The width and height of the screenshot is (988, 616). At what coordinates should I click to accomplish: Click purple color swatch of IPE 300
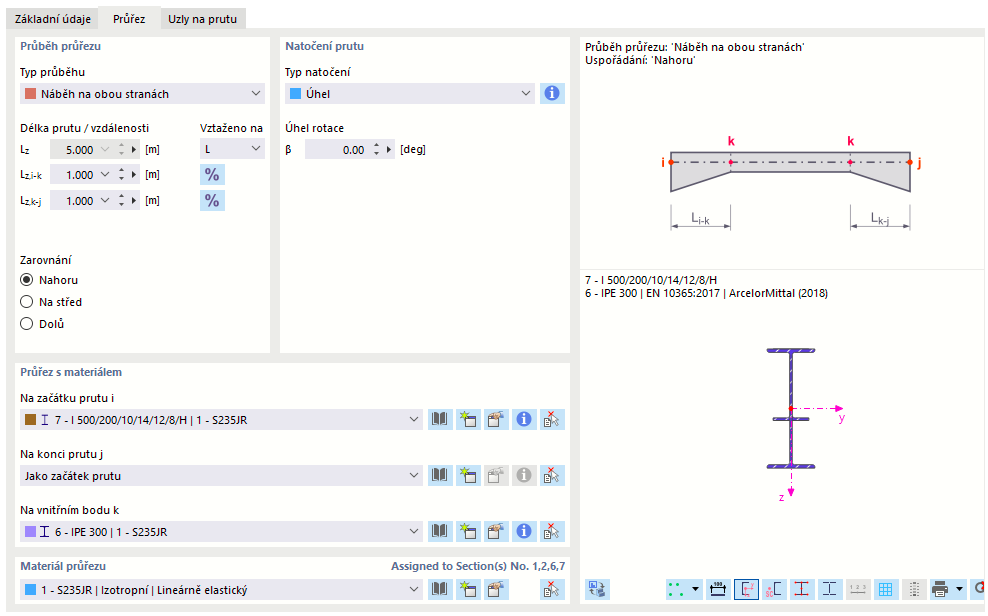[30, 532]
